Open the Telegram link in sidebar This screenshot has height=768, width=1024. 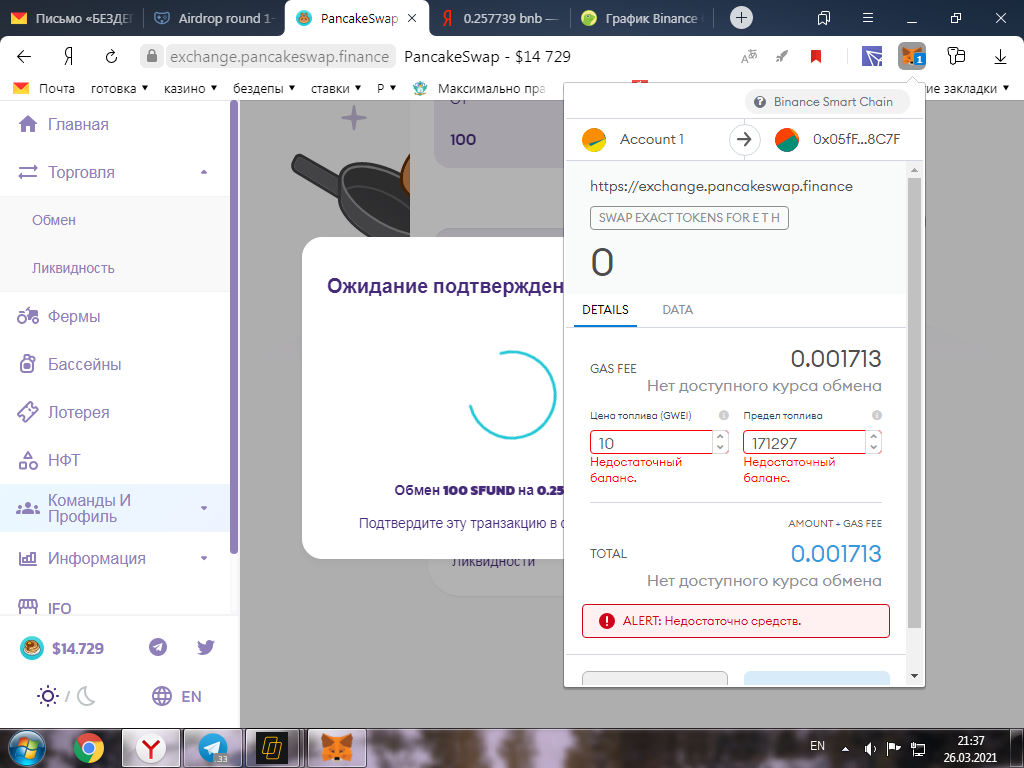[158, 647]
